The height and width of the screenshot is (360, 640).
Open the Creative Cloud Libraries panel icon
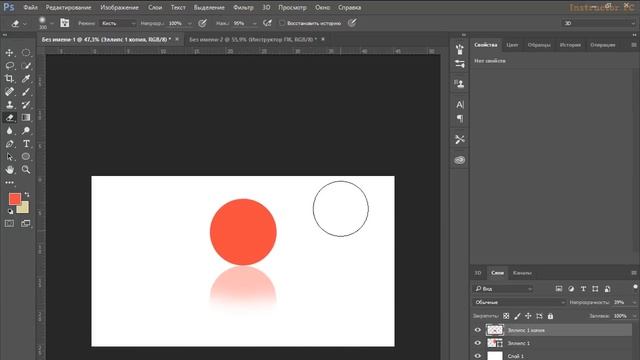[460, 160]
